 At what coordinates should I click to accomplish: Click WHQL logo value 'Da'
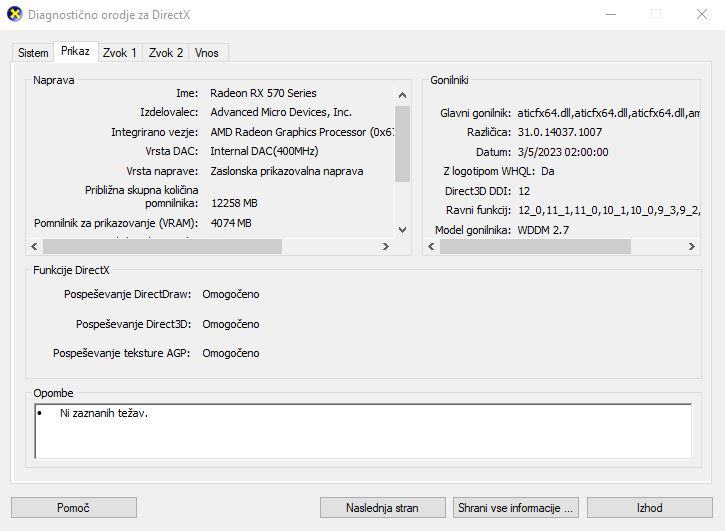point(547,171)
